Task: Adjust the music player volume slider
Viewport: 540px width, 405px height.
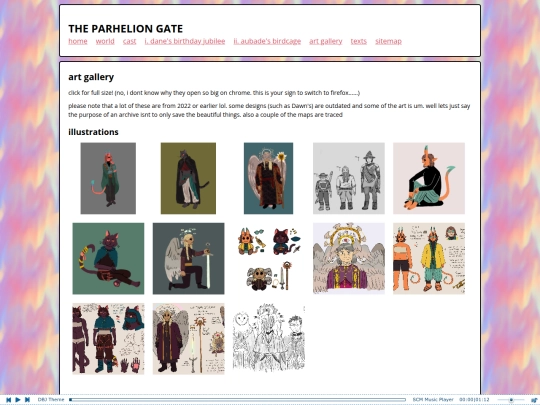Action: tap(511, 400)
